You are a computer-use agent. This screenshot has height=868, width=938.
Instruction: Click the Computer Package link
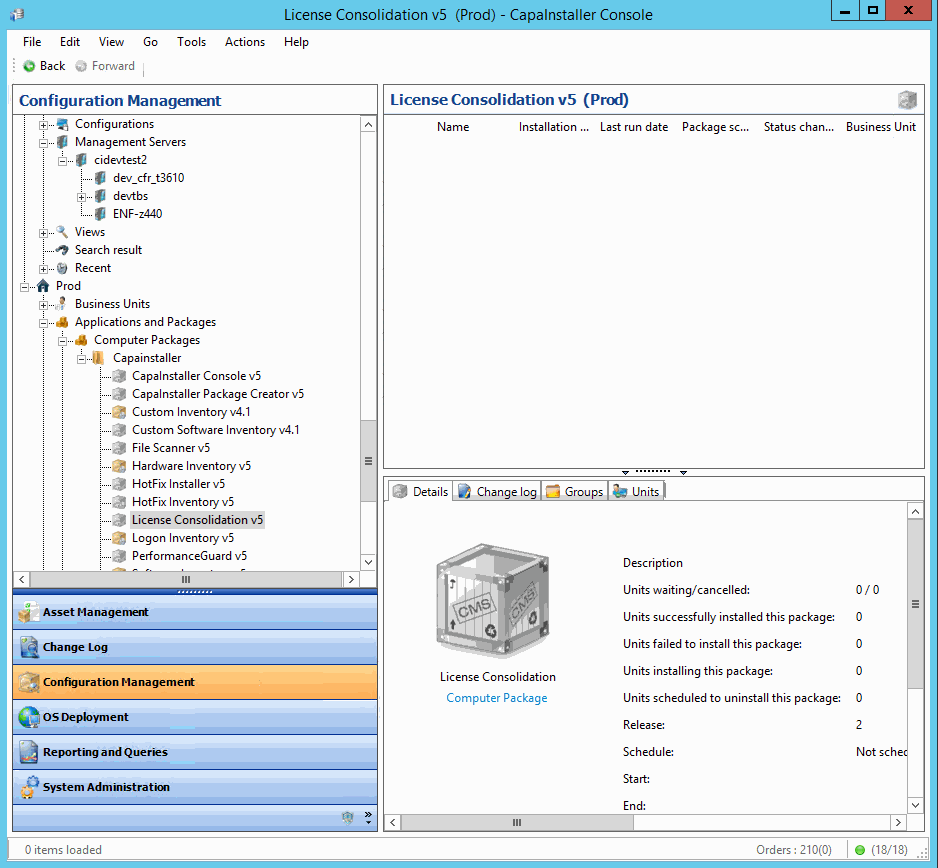pos(497,698)
